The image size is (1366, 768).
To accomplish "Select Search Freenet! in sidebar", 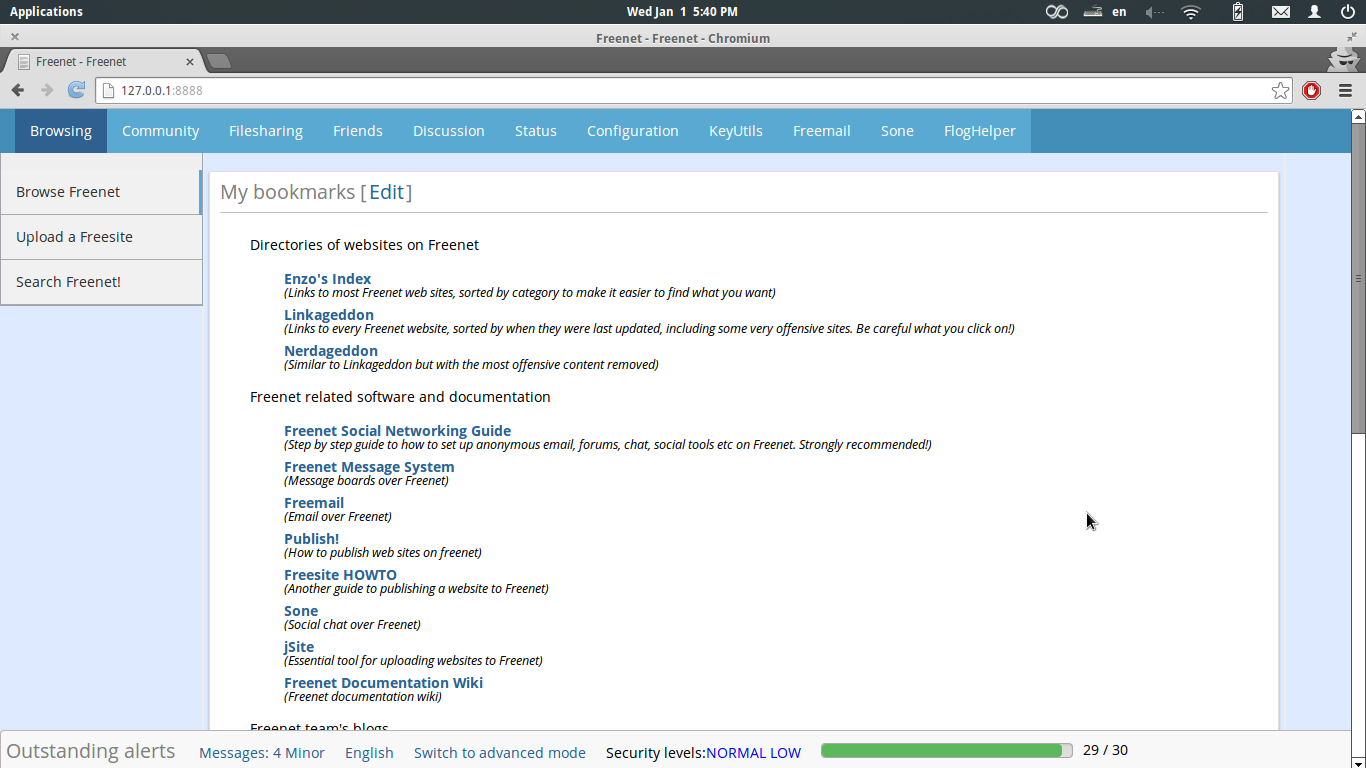I will 101,282.
